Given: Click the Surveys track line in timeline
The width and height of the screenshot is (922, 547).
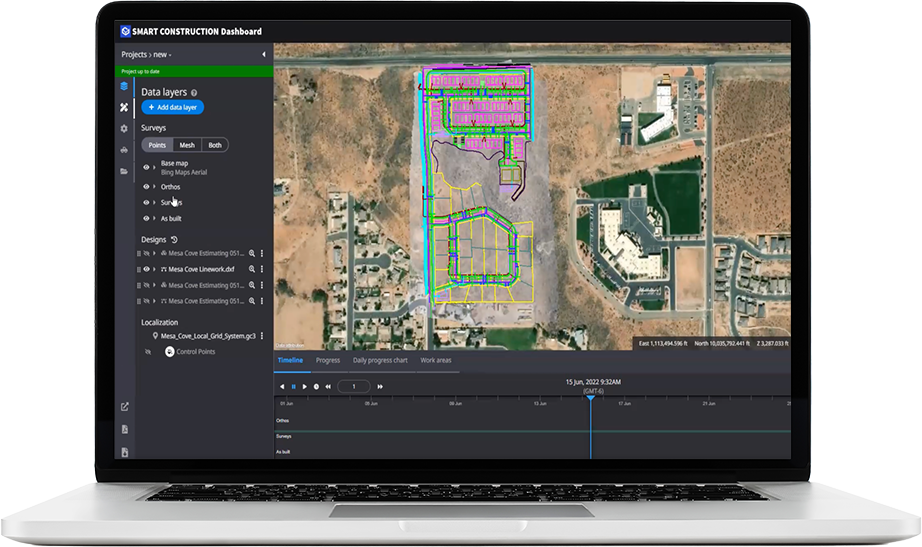Looking at the screenshot, I should (x=532, y=432).
